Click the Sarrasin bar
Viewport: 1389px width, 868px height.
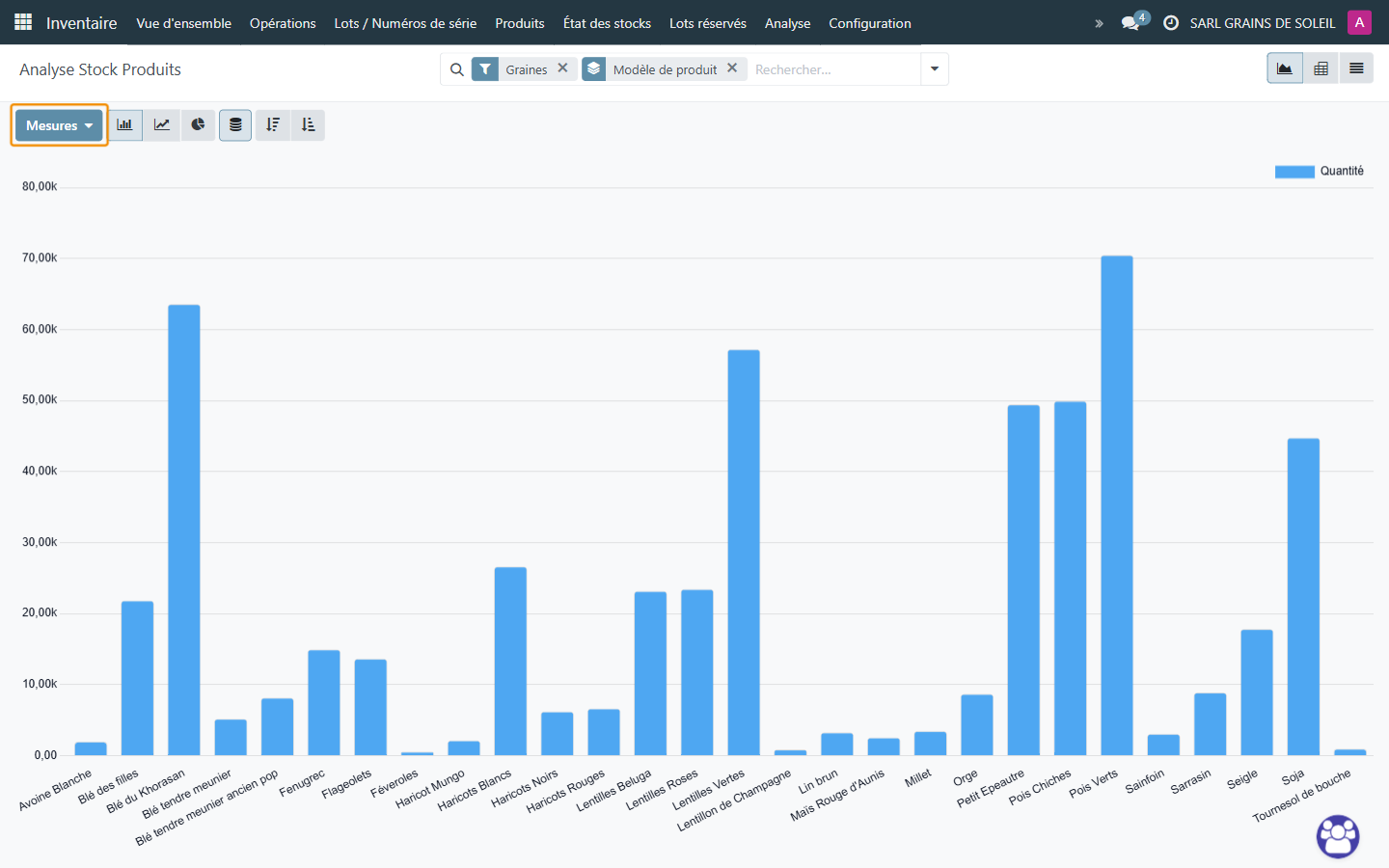pyautogui.click(x=1211, y=724)
